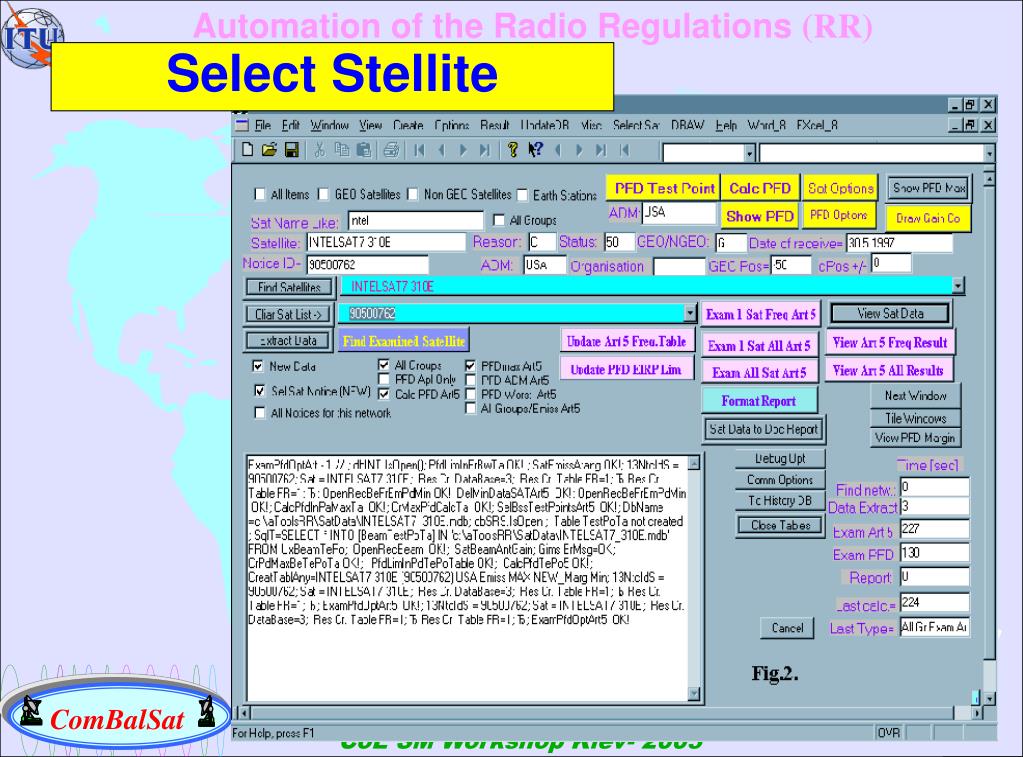
Task: Enable the Non GEO Satellites checkbox
Action: tap(412, 194)
